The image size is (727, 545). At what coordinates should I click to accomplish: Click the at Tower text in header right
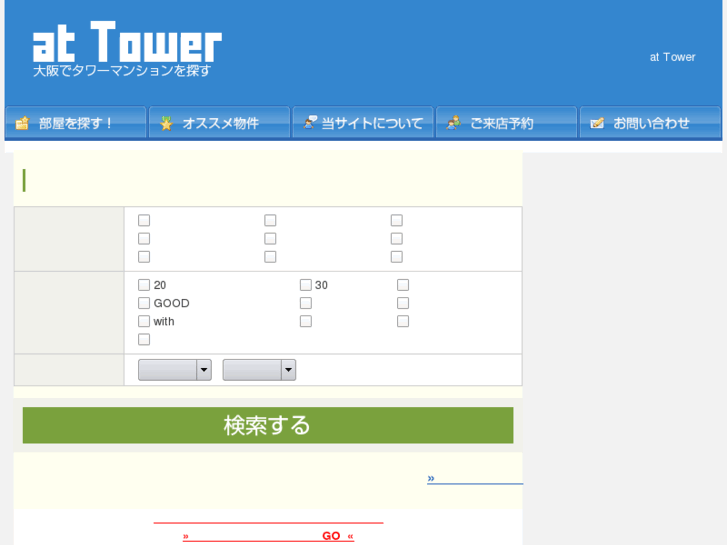[672, 57]
